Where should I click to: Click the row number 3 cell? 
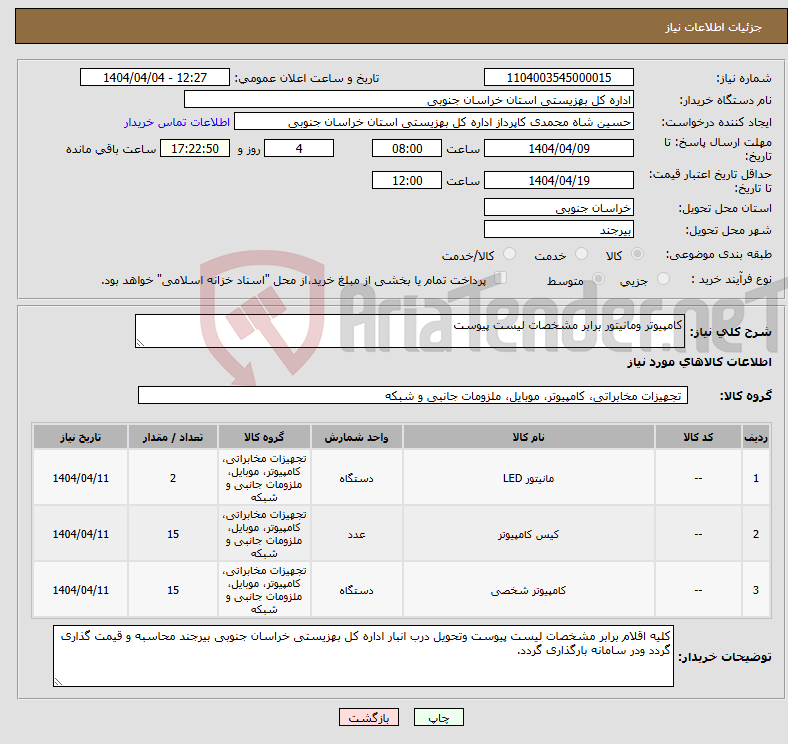click(756, 590)
